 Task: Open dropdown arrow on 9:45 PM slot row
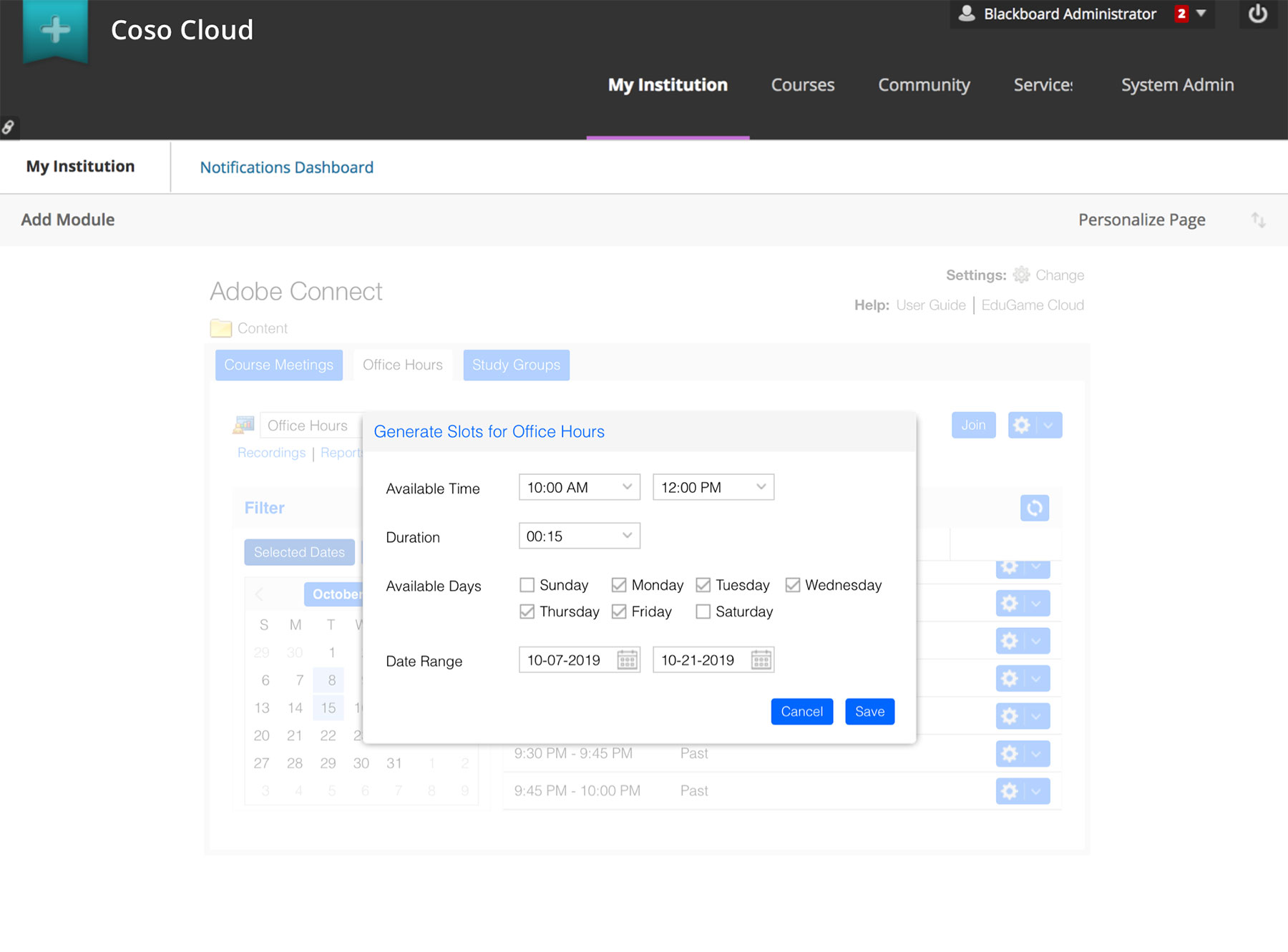tap(1036, 790)
